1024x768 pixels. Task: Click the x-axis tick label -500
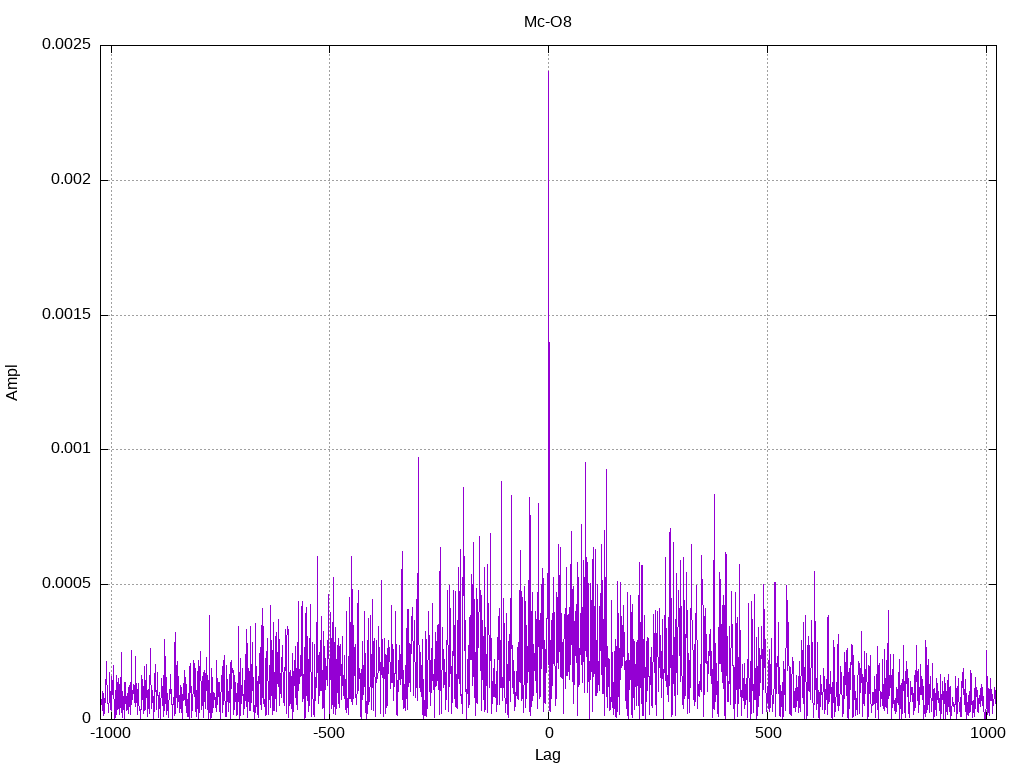coord(328,733)
